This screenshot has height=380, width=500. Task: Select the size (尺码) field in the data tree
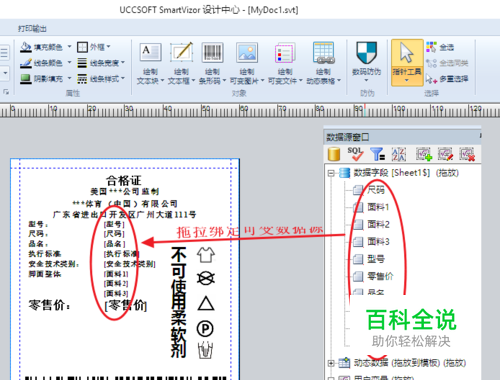click(x=376, y=190)
